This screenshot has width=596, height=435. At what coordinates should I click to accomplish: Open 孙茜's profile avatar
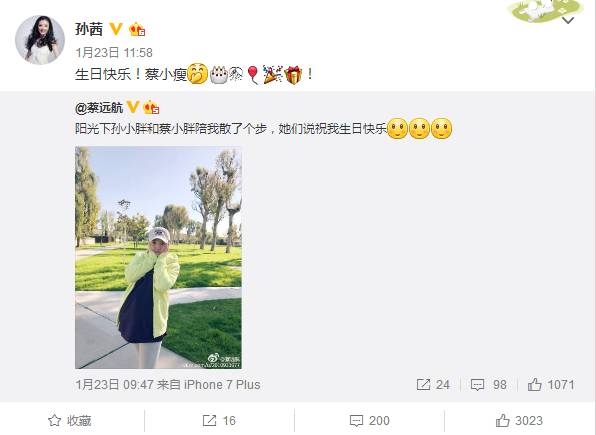coord(40,40)
